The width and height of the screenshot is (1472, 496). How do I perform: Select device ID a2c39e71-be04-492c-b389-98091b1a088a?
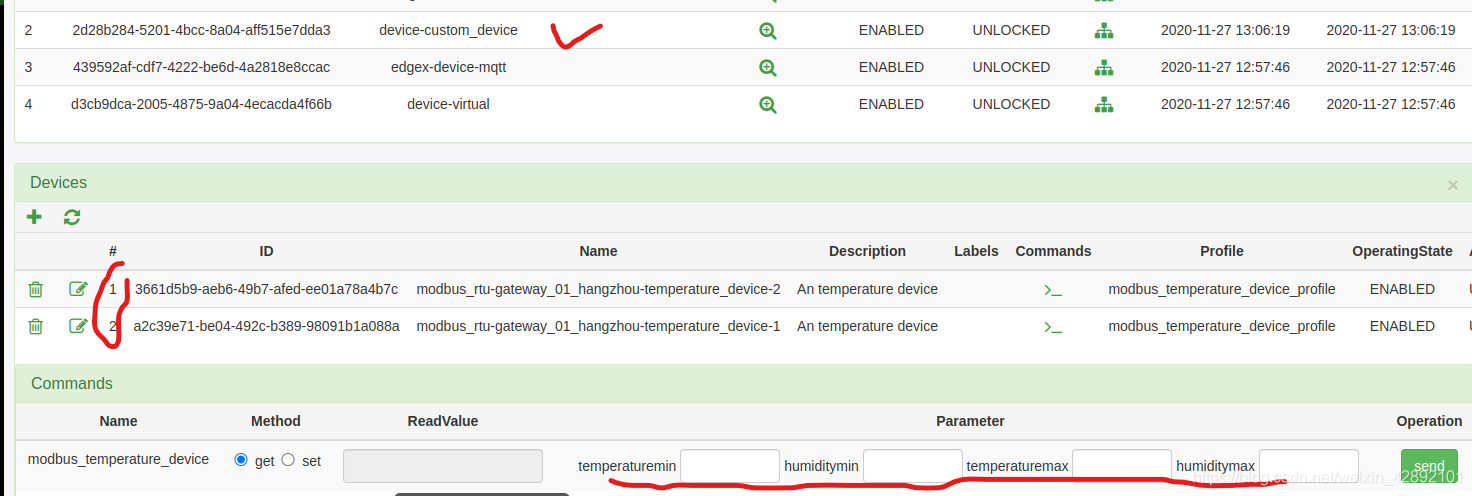click(266, 326)
